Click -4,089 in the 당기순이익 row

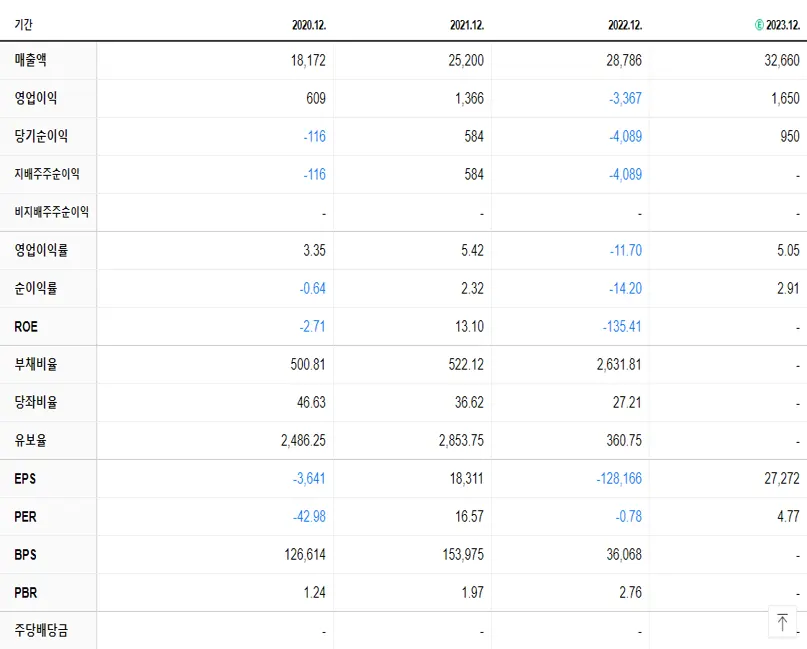click(625, 136)
